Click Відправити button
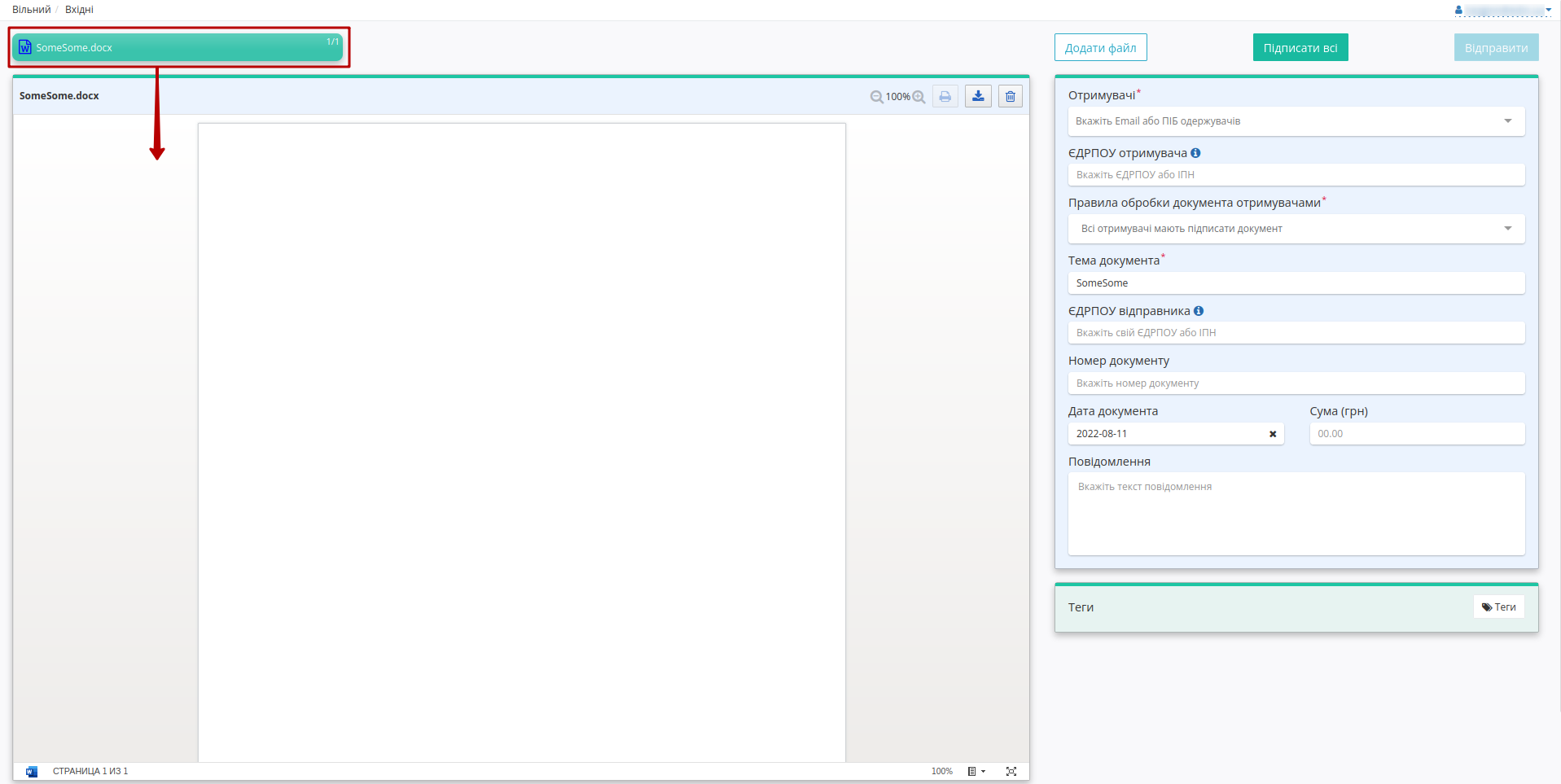1561x784 pixels. [1497, 47]
